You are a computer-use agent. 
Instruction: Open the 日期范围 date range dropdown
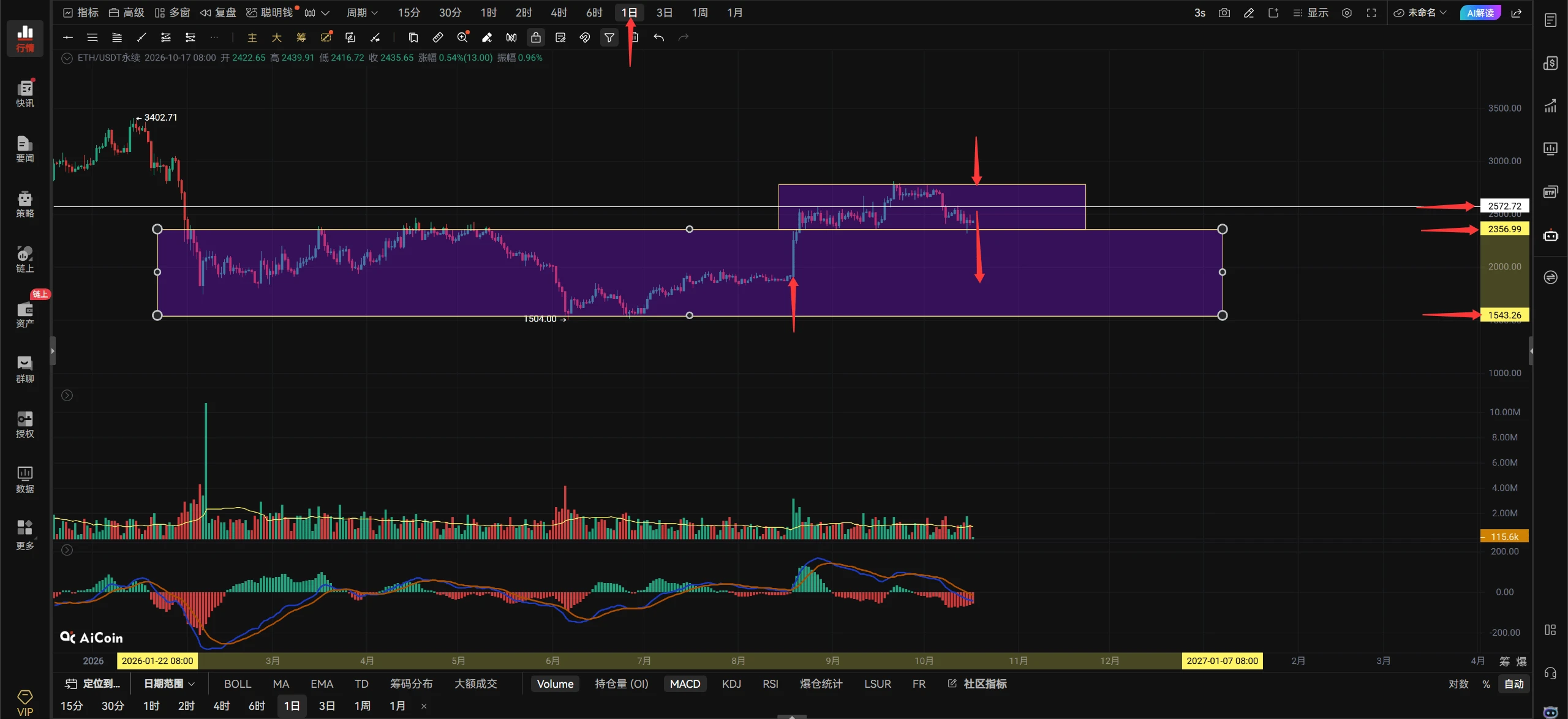click(x=169, y=683)
